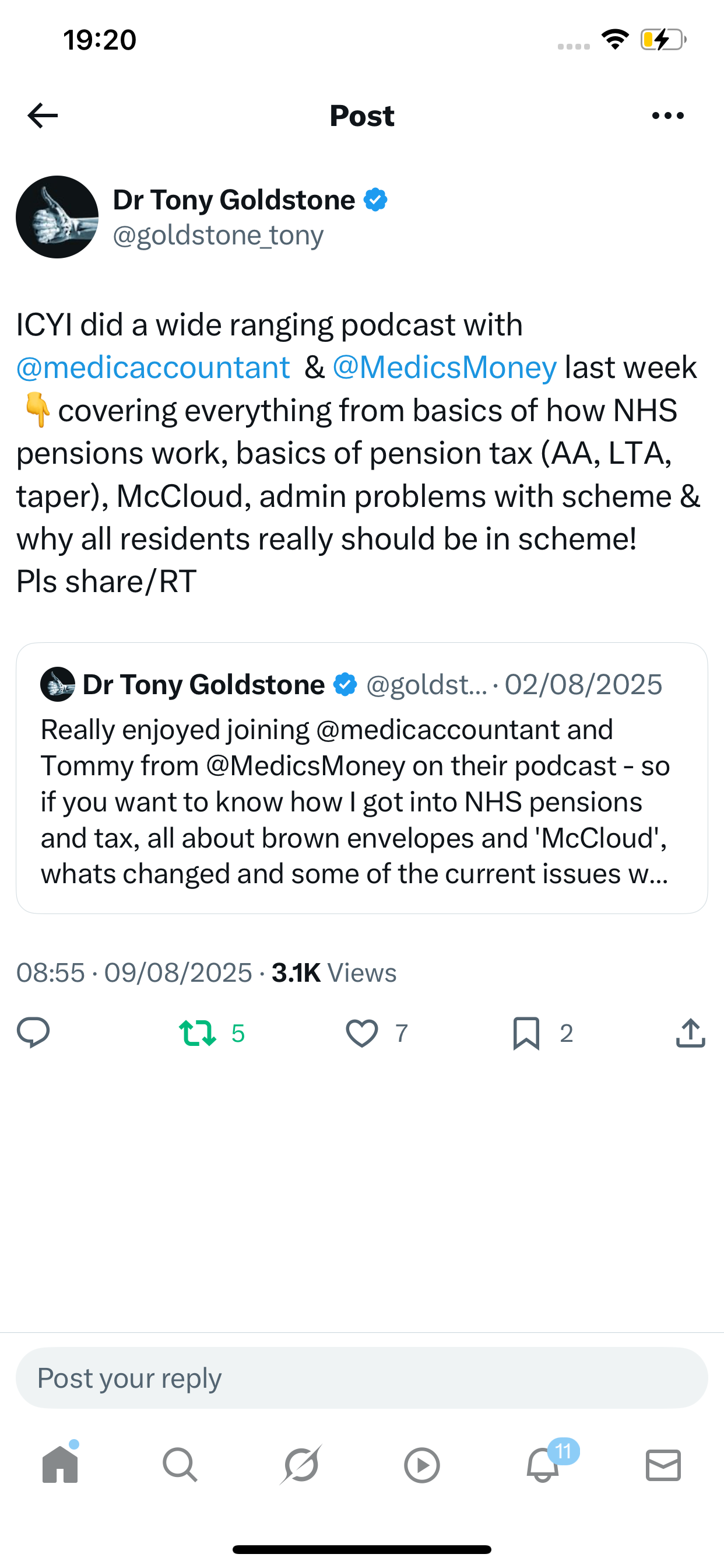
Task: Like the post with heart icon
Action: point(362,1033)
